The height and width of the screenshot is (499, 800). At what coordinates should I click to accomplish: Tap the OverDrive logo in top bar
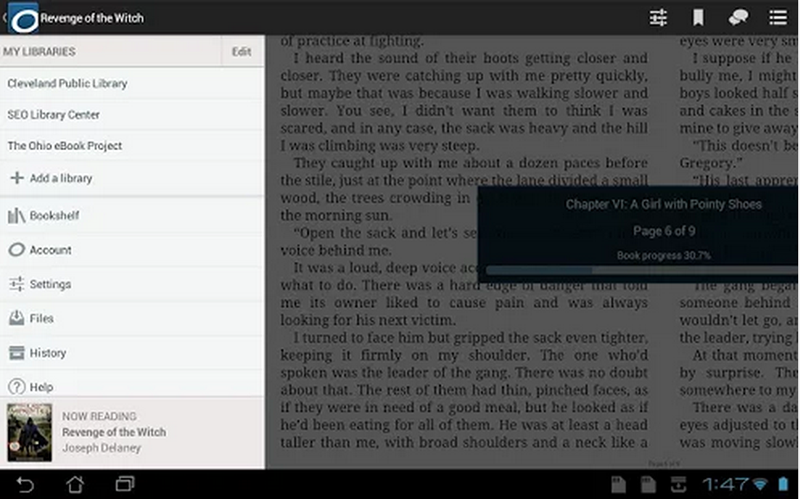pos(23,18)
